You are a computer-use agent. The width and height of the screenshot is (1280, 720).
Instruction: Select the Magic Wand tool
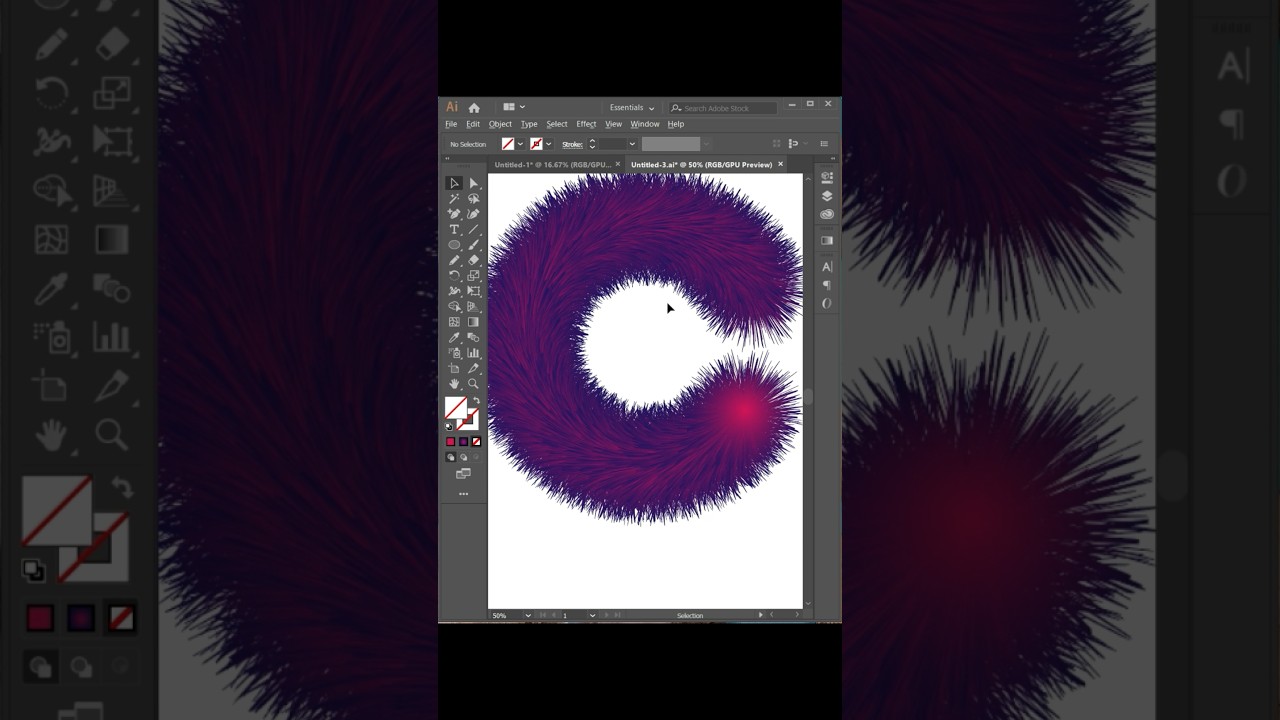click(454, 199)
